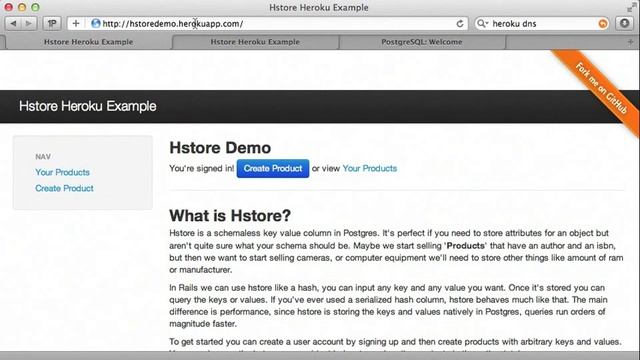
Task: Click the "What is Hstore?" heading
Action: point(230,216)
